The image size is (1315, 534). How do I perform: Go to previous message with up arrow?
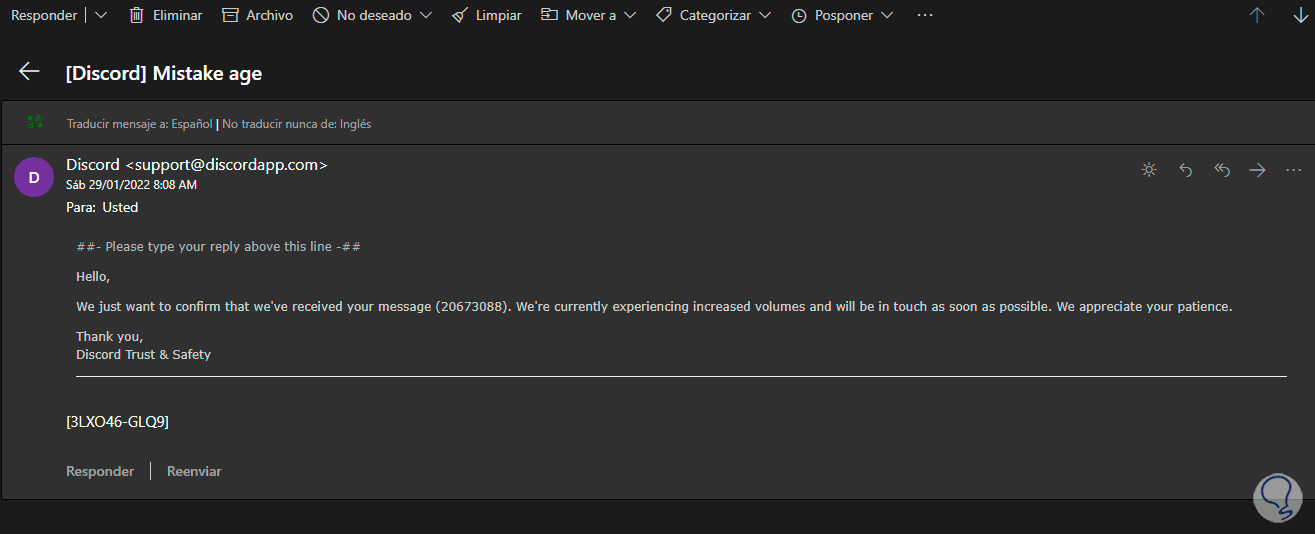(x=1257, y=15)
